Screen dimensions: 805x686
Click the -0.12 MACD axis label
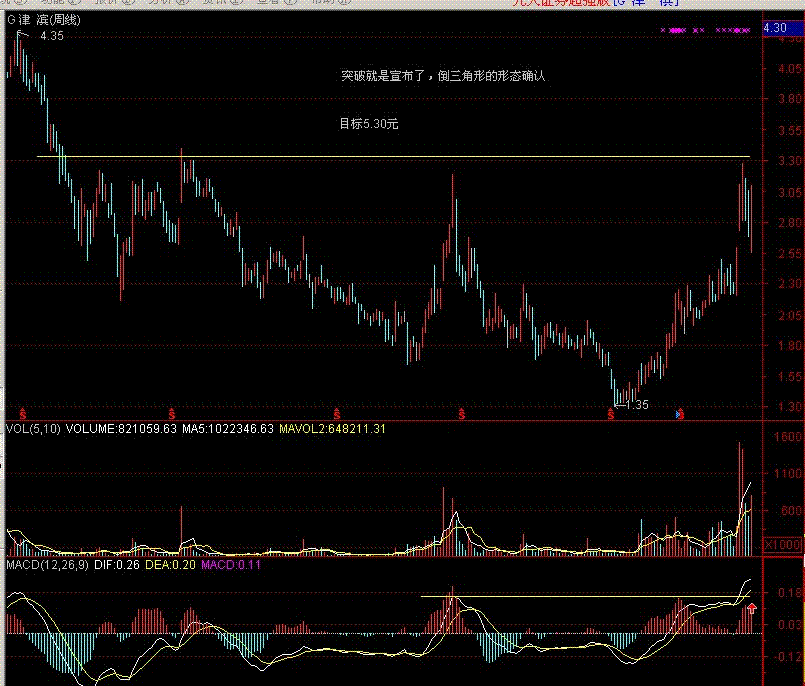(x=790, y=656)
